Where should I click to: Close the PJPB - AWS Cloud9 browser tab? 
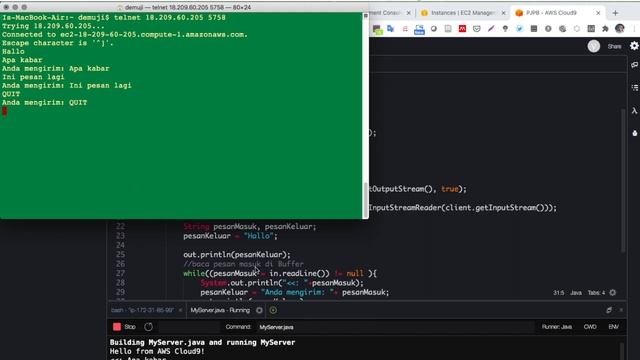pos(598,13)
